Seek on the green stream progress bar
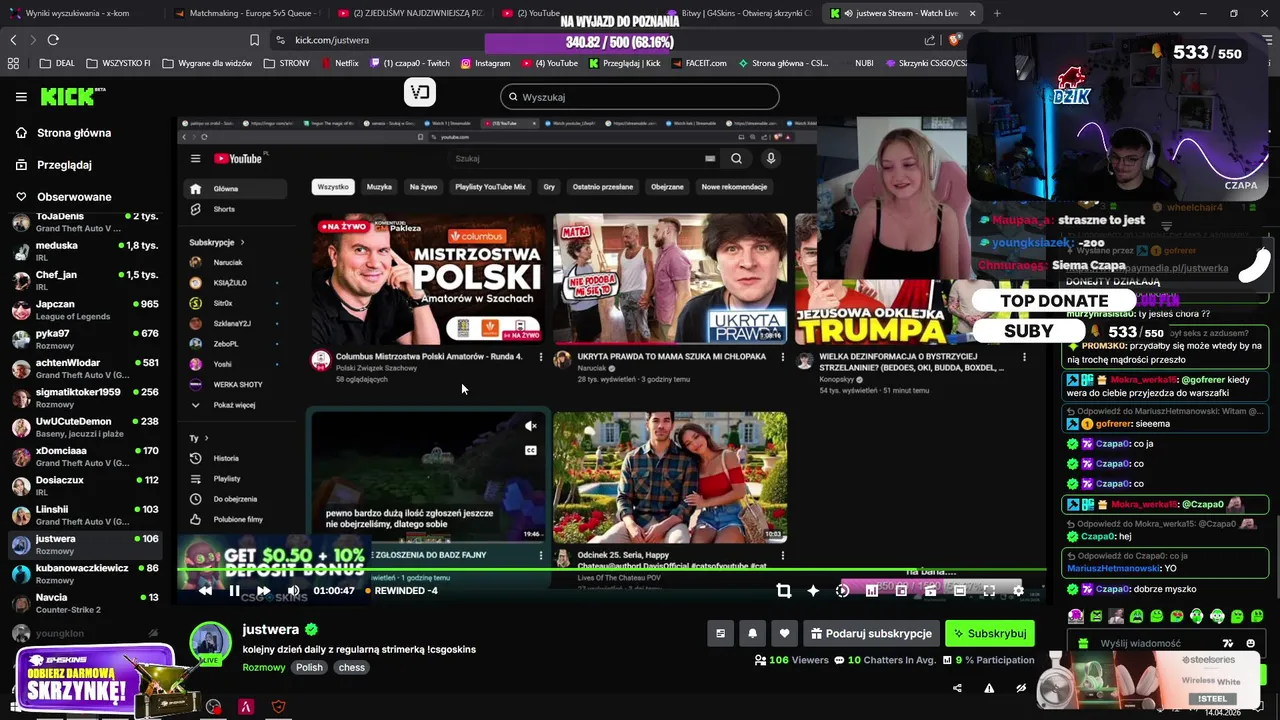 tap(610, 571)
